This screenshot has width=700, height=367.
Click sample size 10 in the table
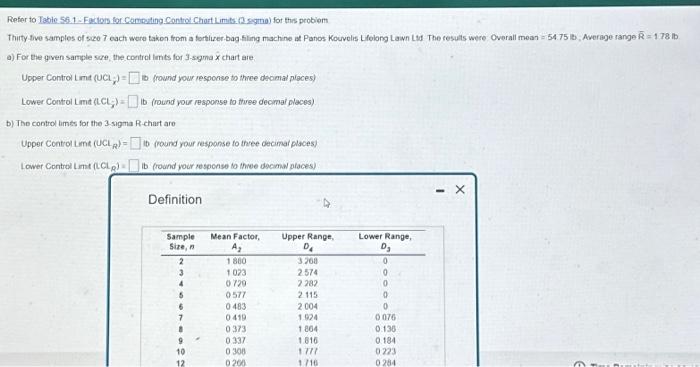(180, 352)
